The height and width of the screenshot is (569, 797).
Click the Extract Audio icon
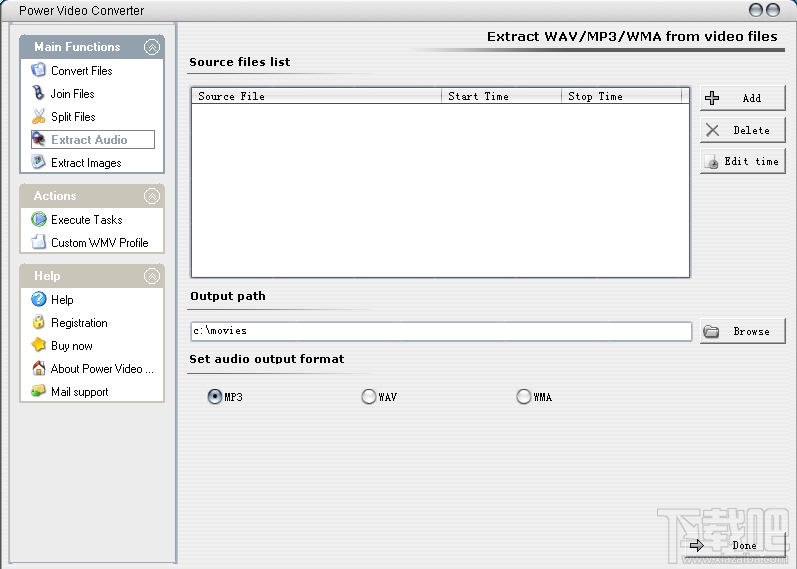pos(38,139)
